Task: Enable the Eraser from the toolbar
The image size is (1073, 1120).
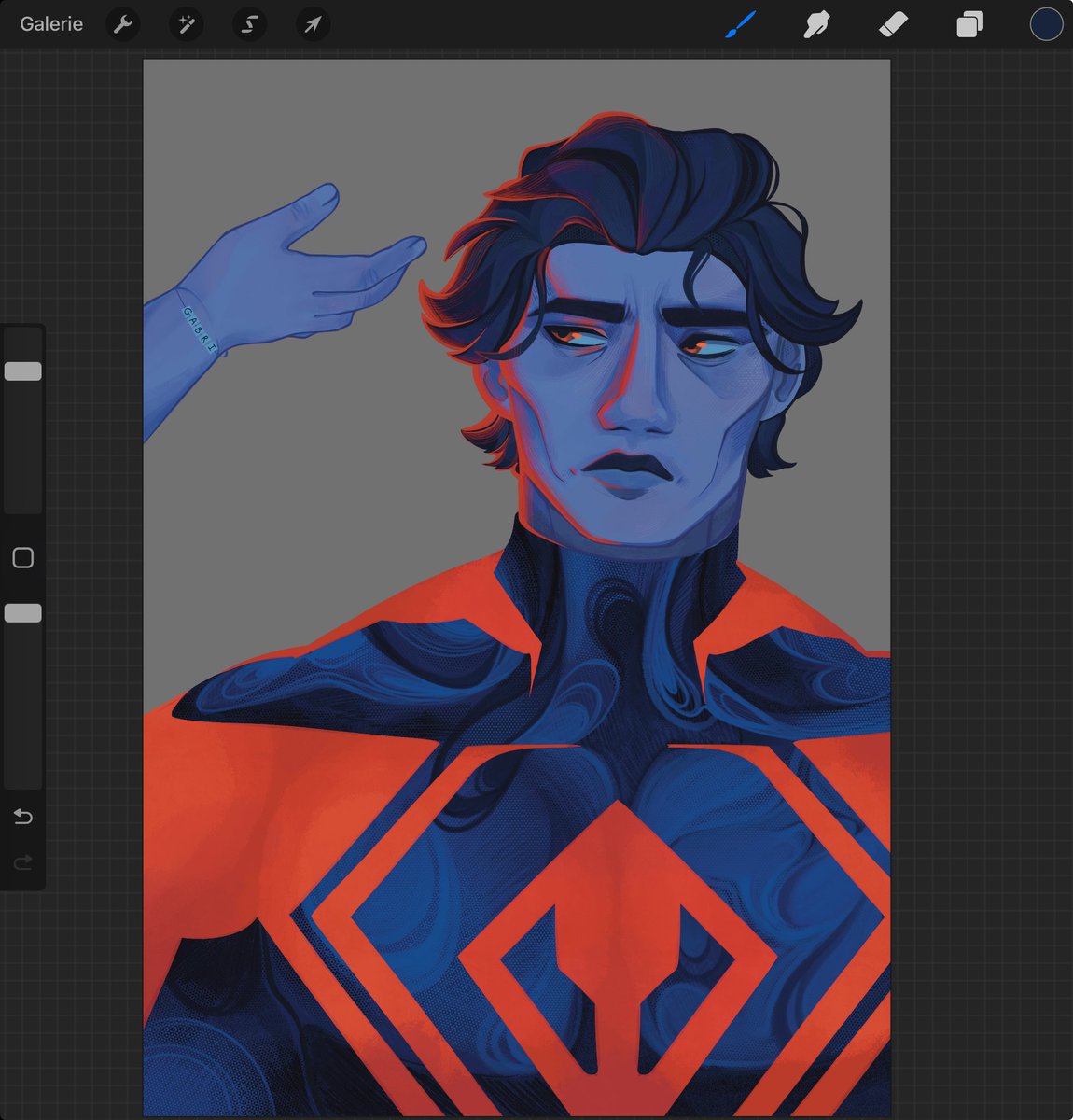Action: [x=892, y=24]
